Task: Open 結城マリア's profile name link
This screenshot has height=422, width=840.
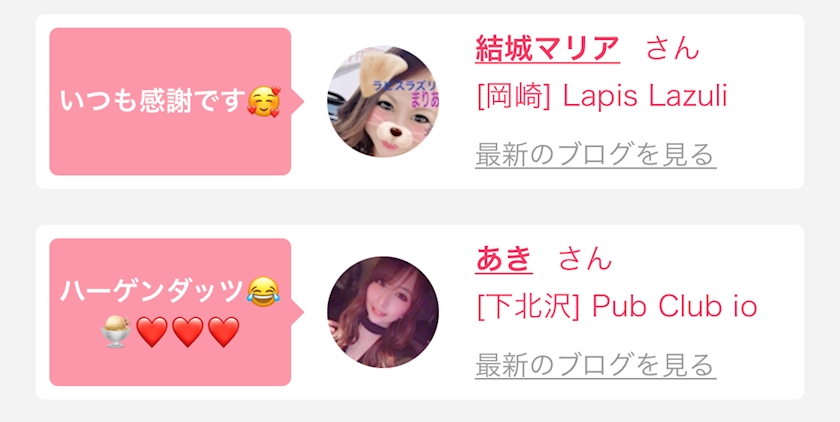Action: point(548,49)
